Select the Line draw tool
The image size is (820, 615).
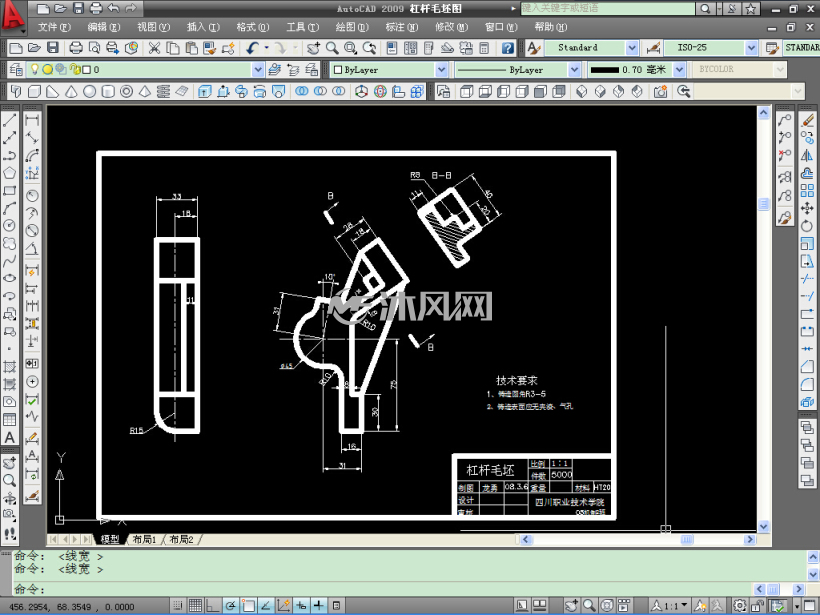point(9,120)
